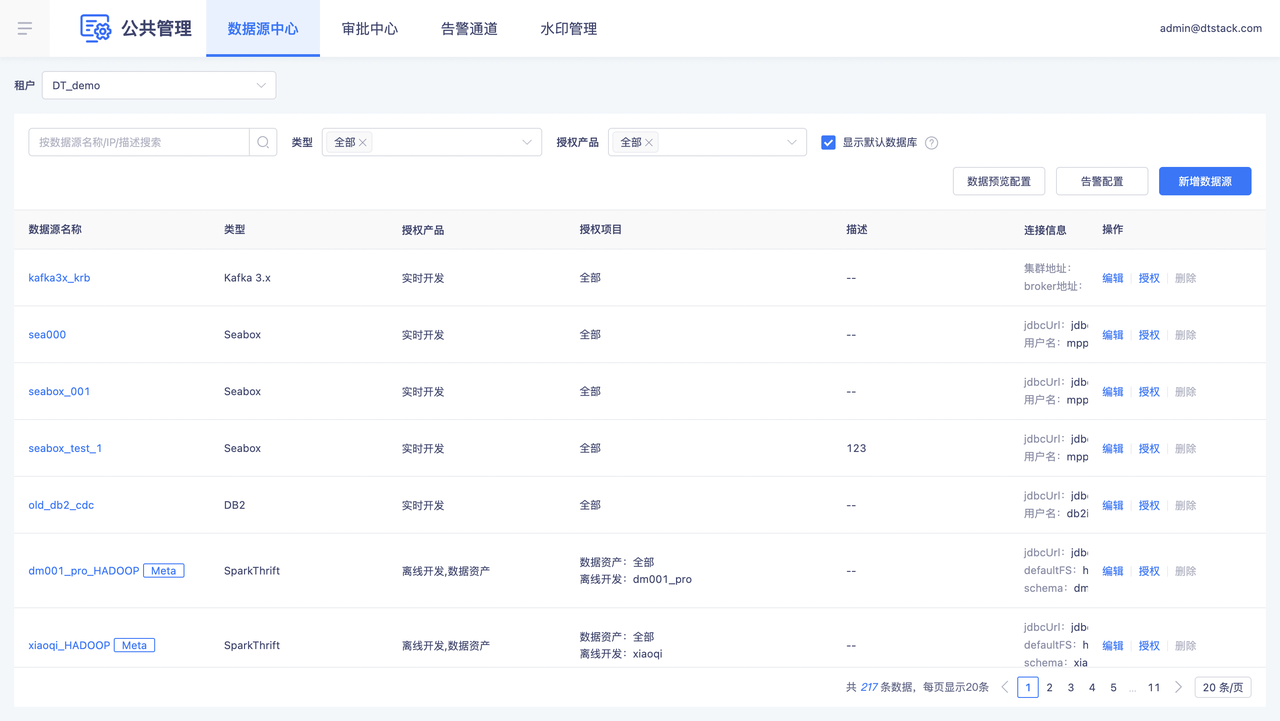This screenshot has width=1280, height=721.
Task: Open the 20 条/页 page size selector
Action: [1222, 687]
